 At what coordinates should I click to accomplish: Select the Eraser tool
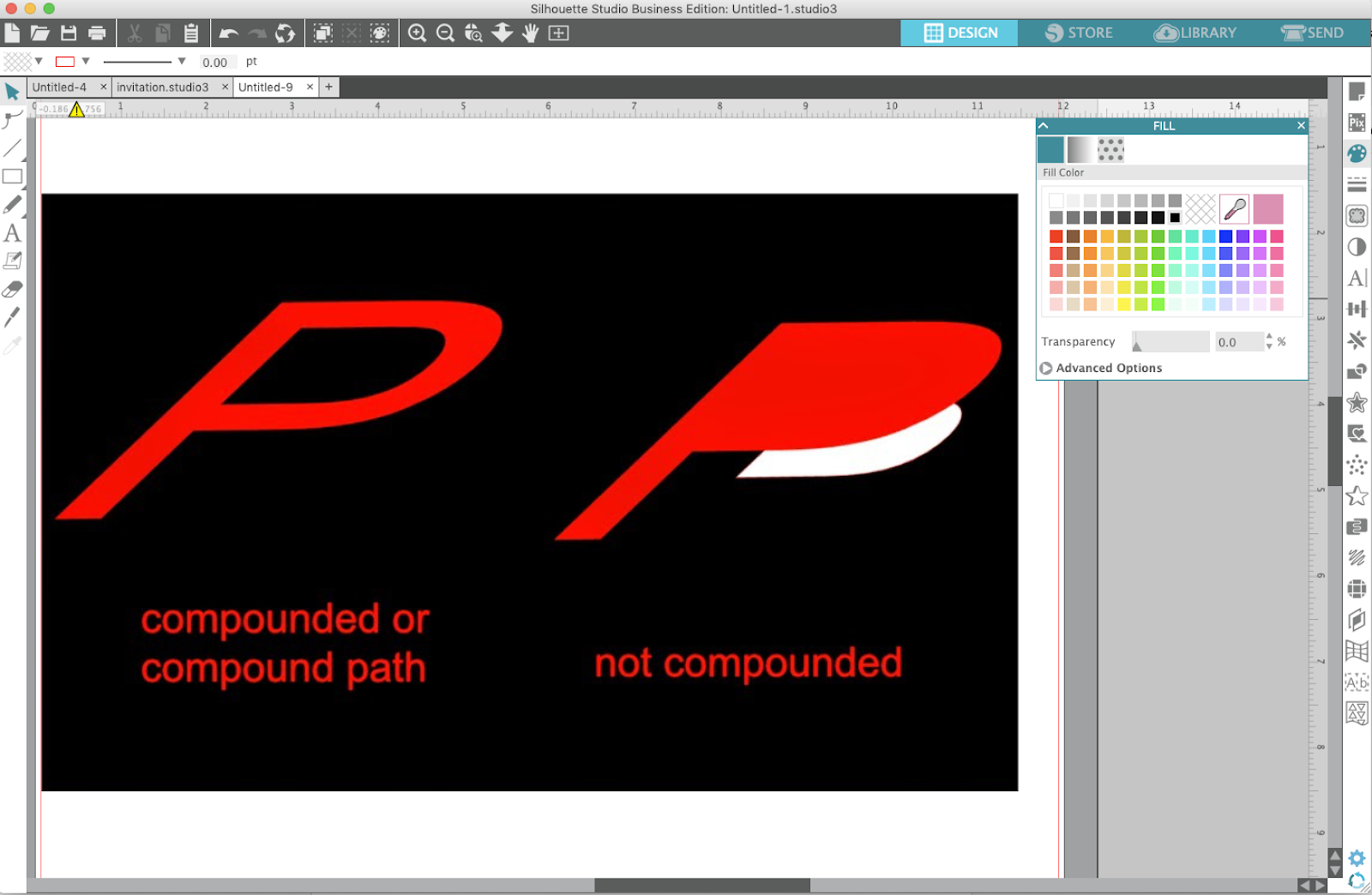tap(11, 289)
